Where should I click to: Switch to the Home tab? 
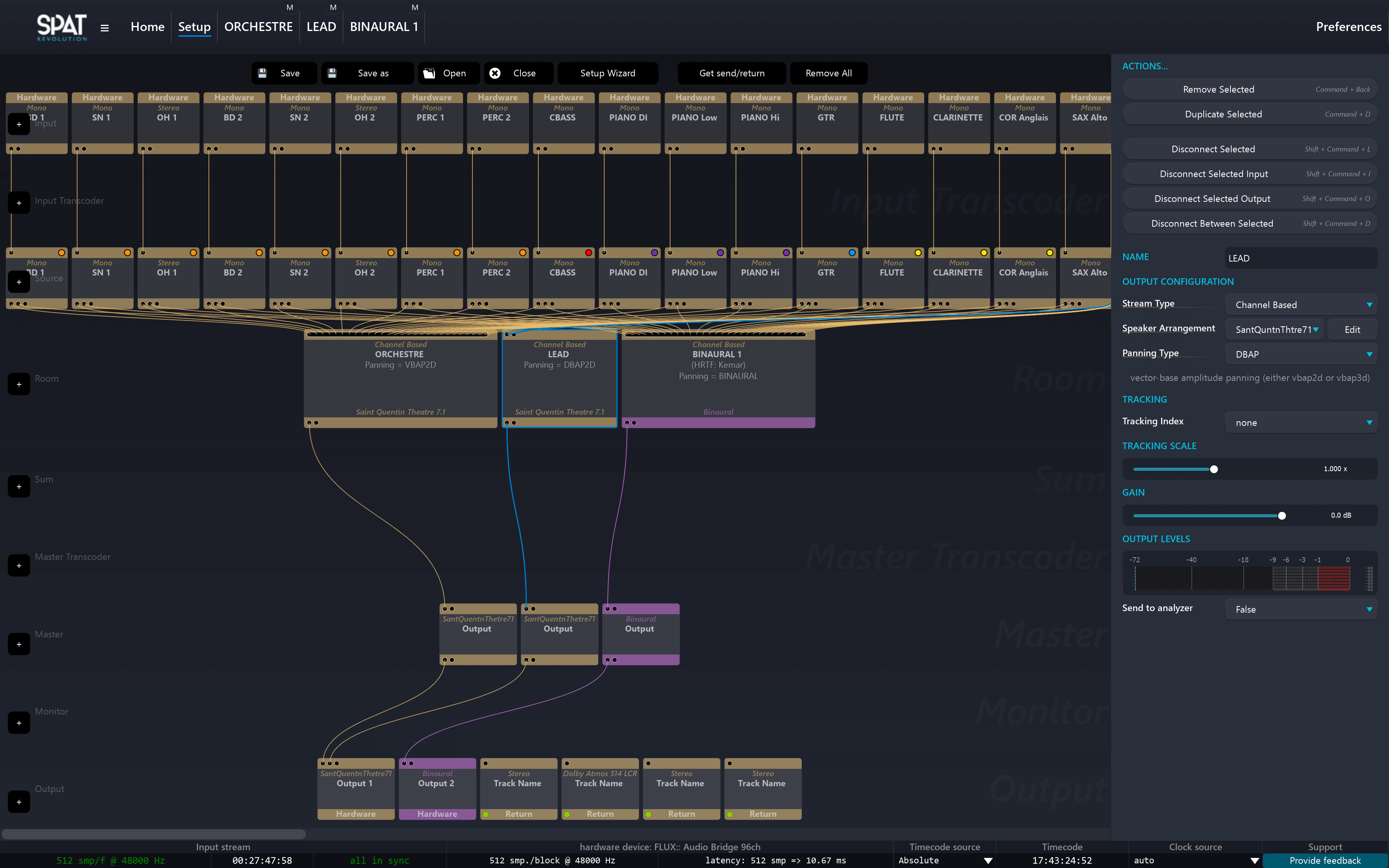pyautogui.click(x=148, y=27)
